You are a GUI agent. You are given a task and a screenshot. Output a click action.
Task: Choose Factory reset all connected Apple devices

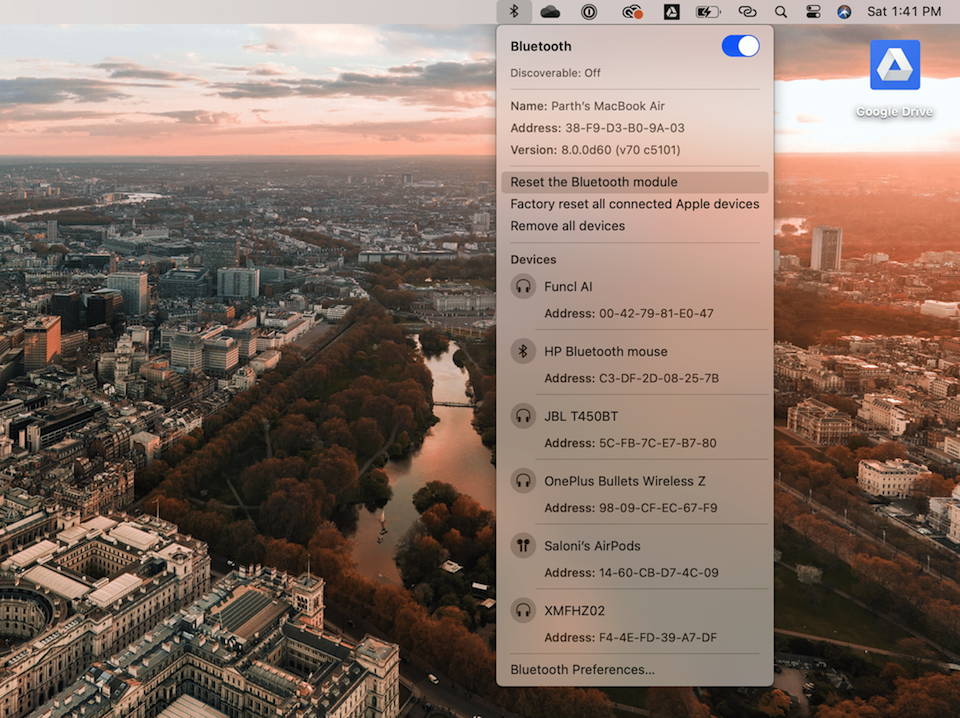pyautogui.click(x=635, y=204)
